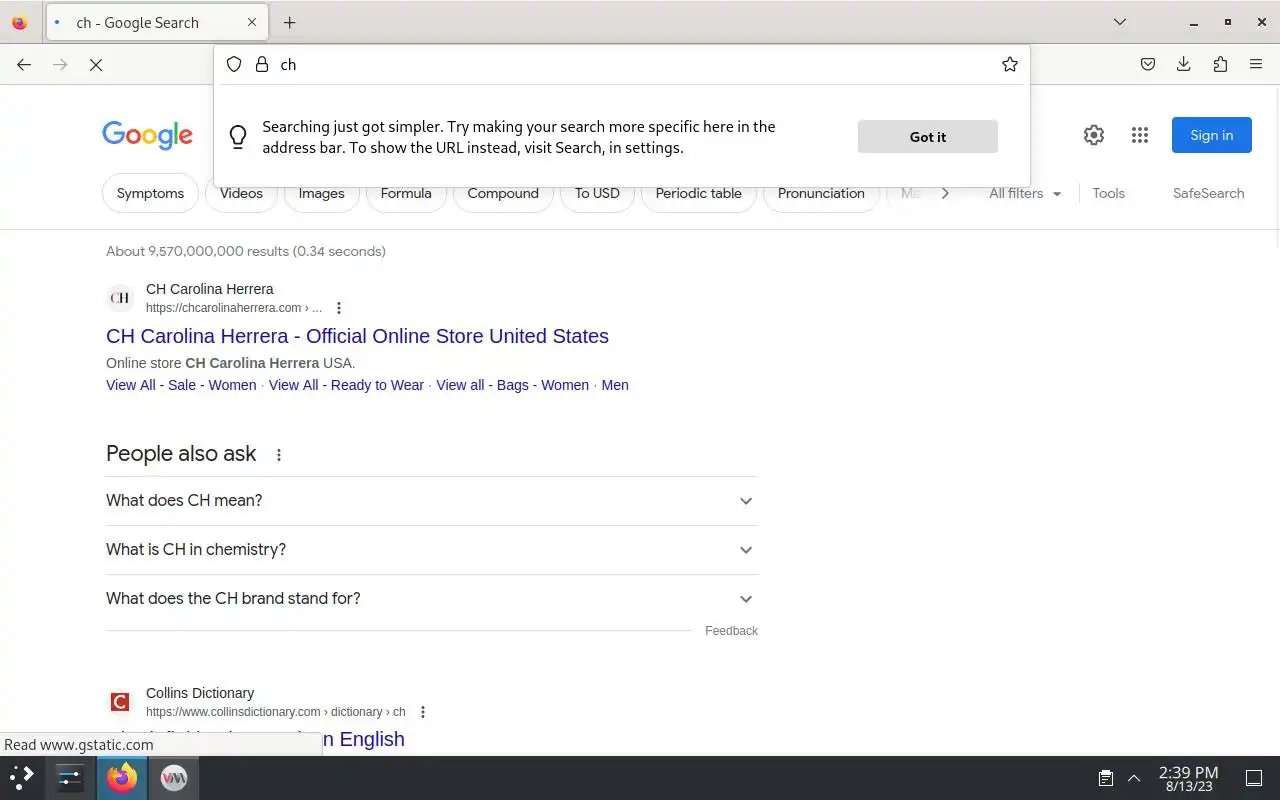The width and height of the screenshot is (1280, 800).
Task: Send Feedback on People also ask
Action: [x=731, y=631]
